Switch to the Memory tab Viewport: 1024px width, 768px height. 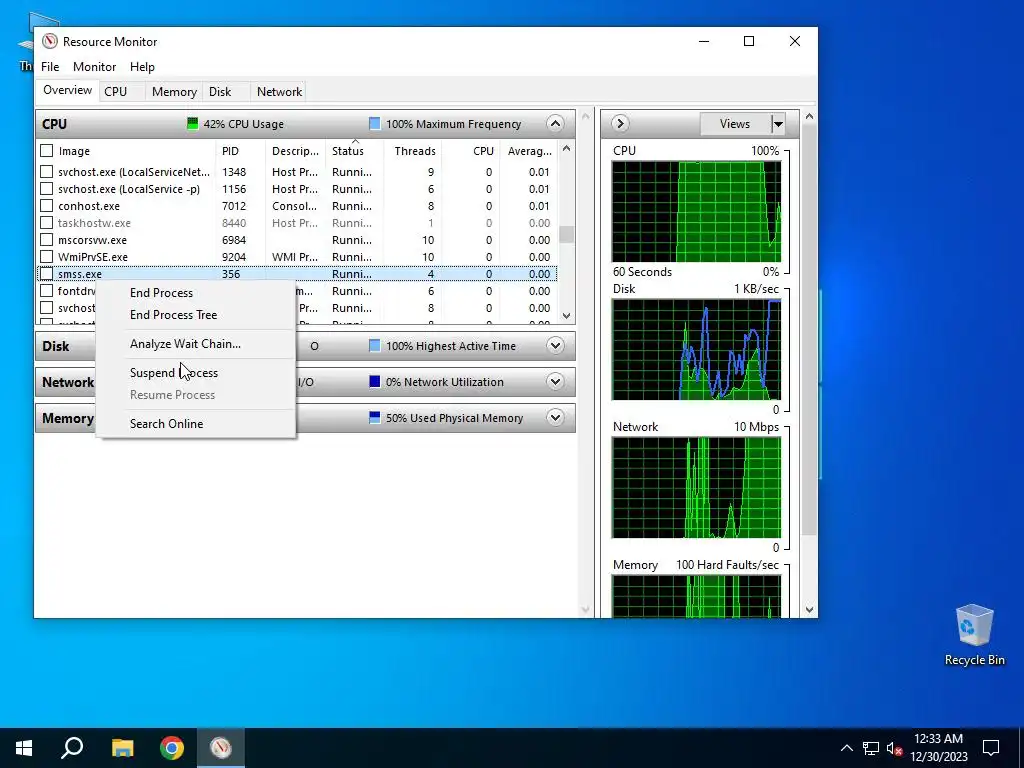[174, 91]
